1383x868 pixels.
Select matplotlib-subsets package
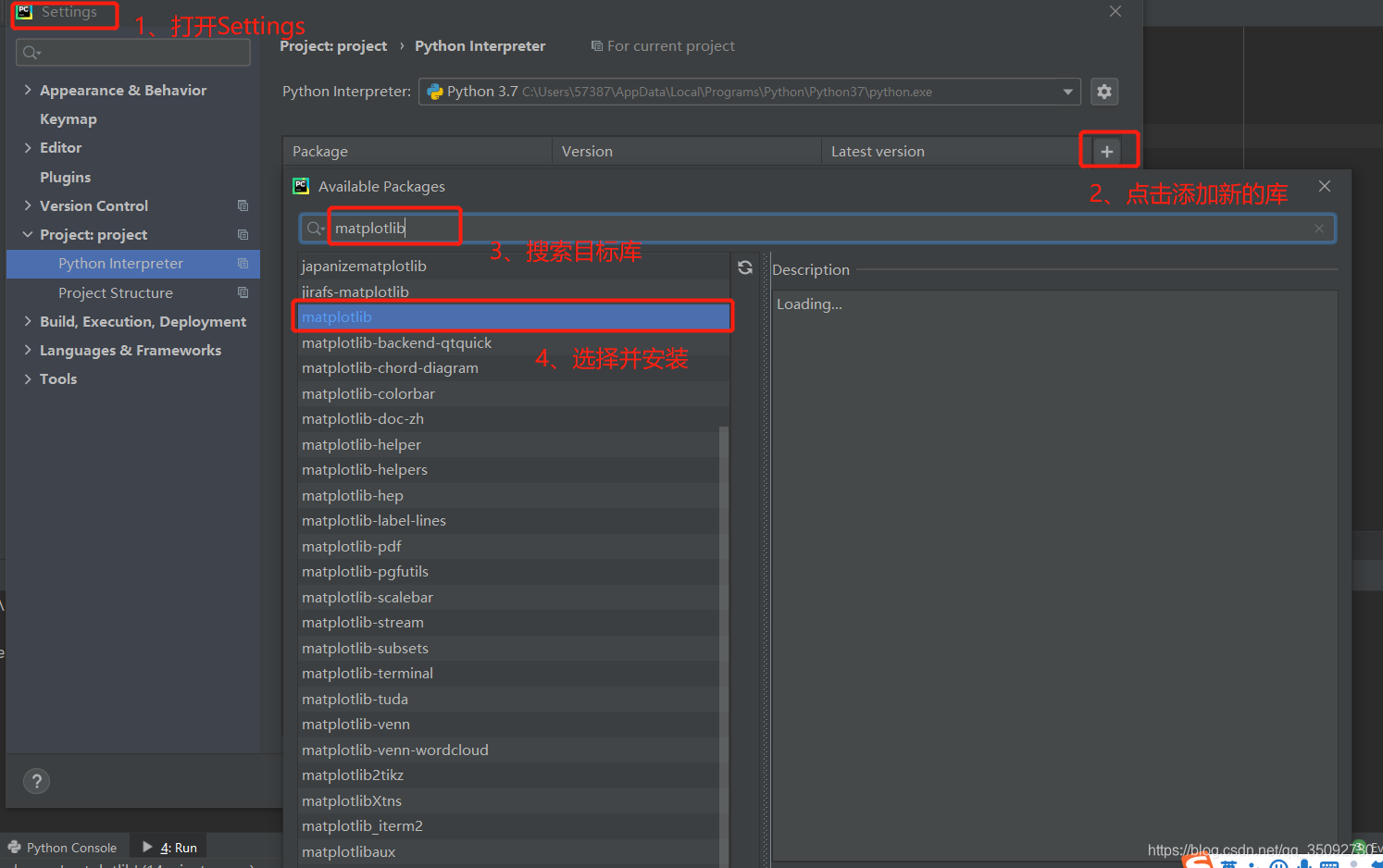[x=509, y=648]
